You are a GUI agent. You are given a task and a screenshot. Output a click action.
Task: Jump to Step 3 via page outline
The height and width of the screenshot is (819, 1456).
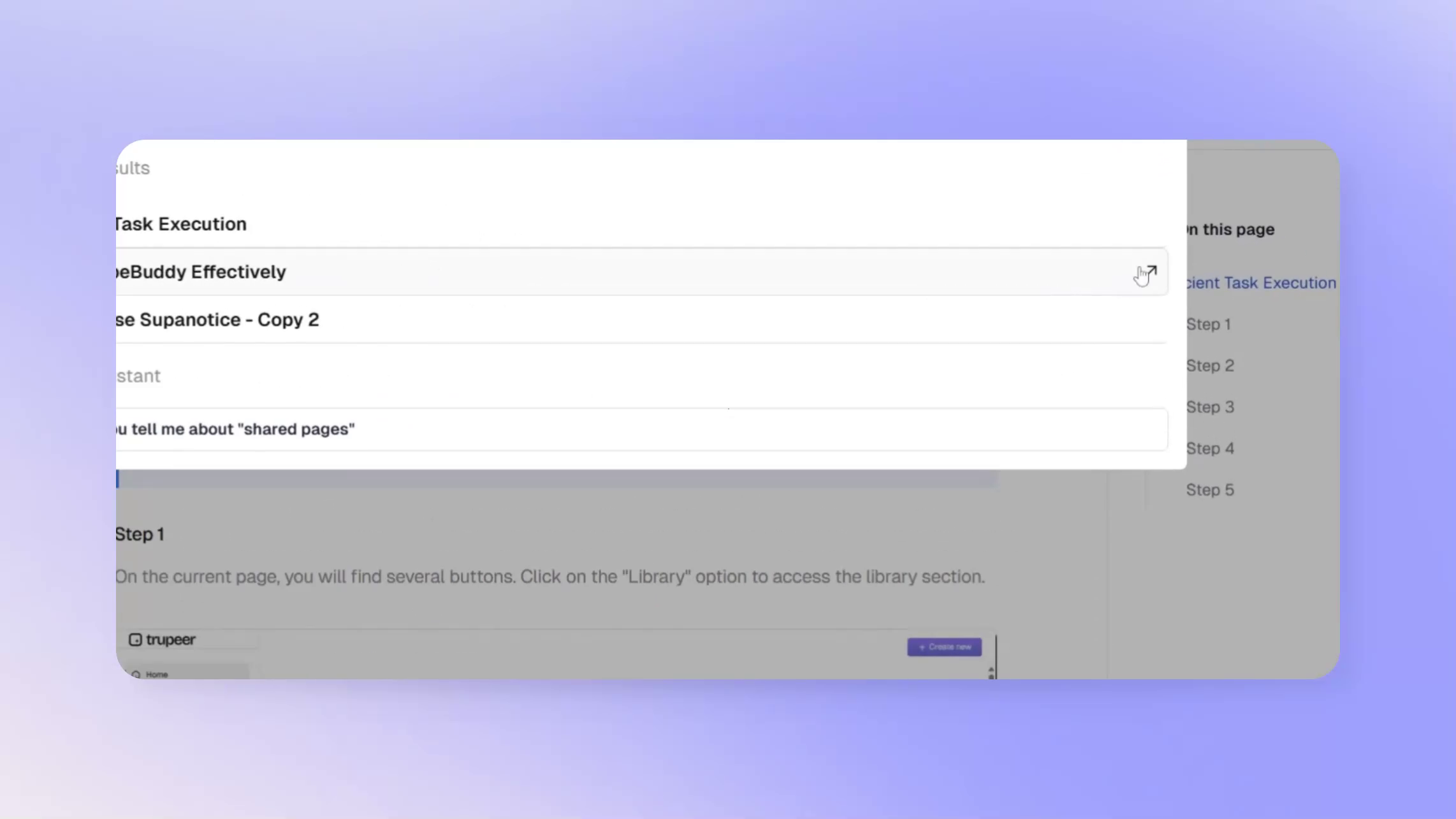coord(1209,406)
